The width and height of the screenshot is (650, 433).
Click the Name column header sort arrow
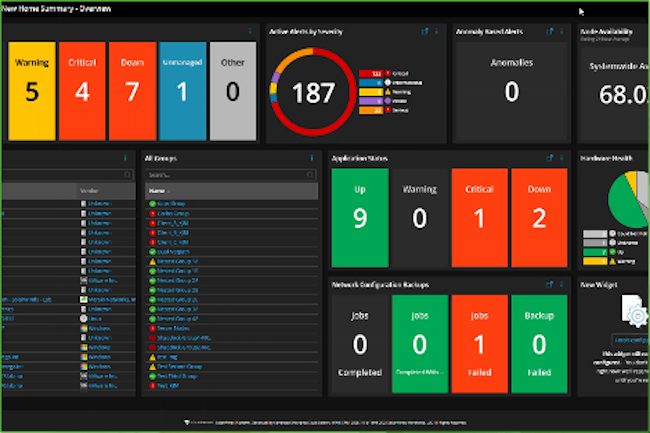tap(170, 190)
